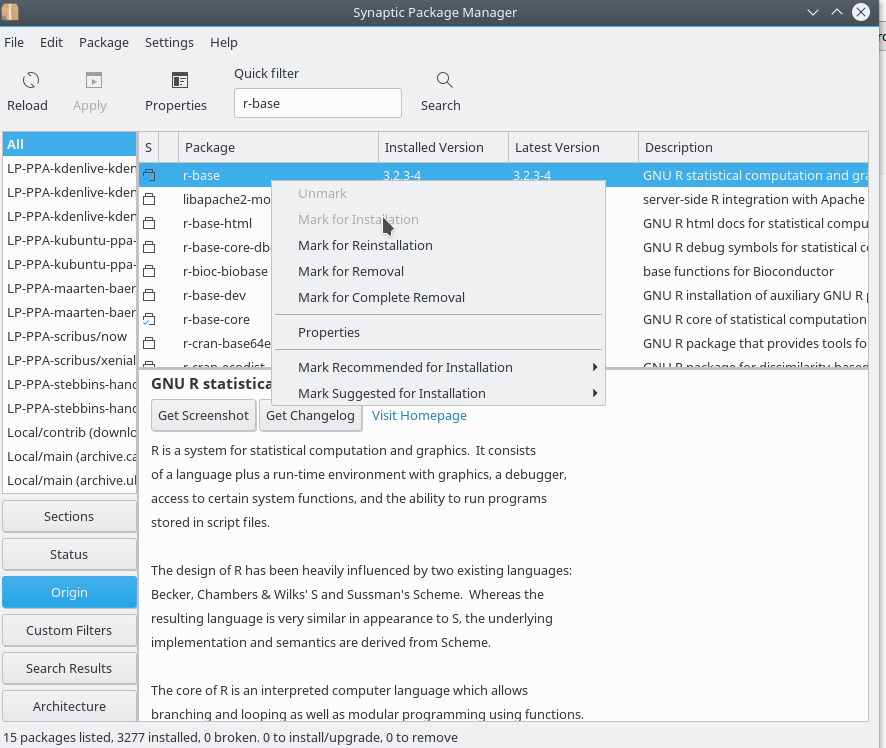Screen dimensions: 886x748
Task: Click the Architecture filter button
Action: (69, 706)
